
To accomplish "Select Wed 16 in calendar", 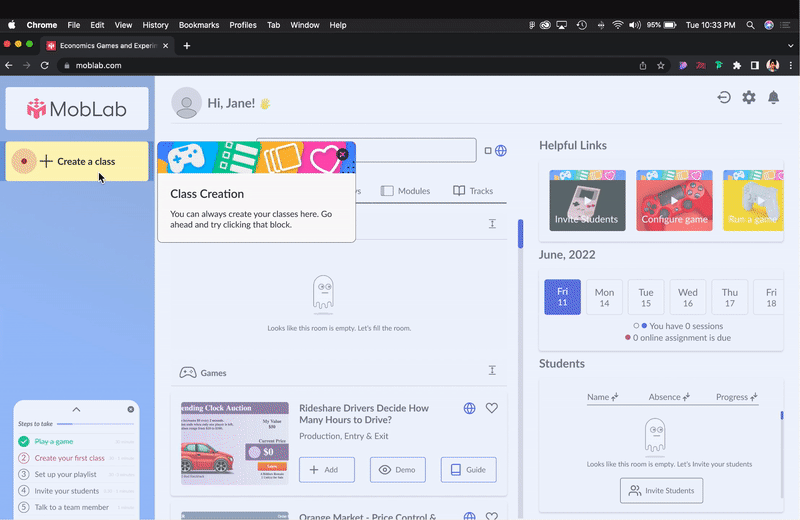I will 688,297.
